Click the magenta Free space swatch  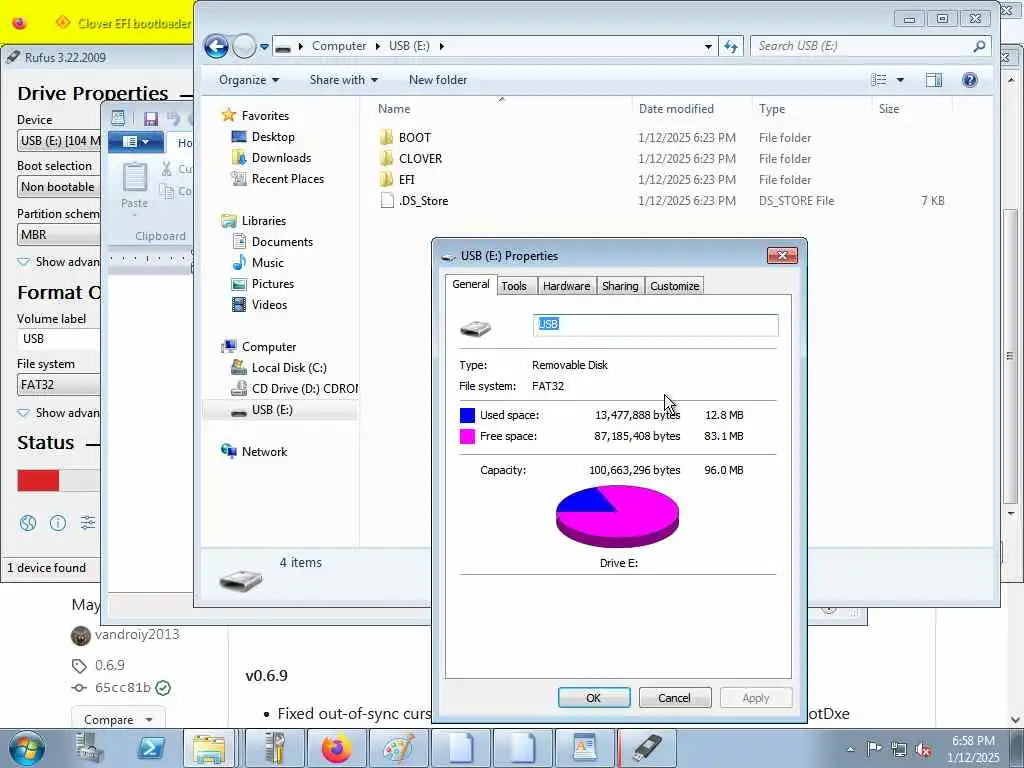pyautogui.click(x=468, y=436)
